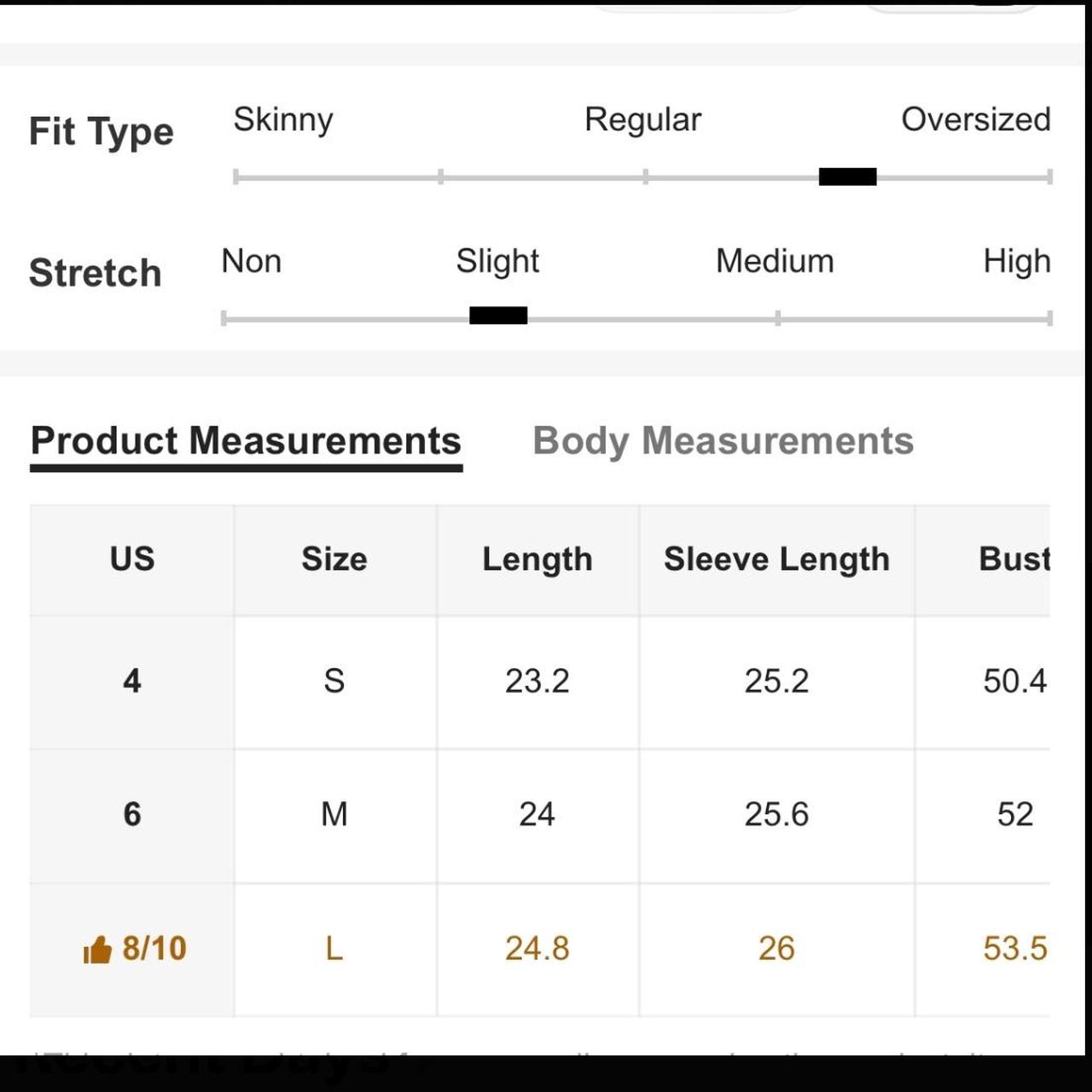Click the Fit Type slider black marker
This screenshot has width=1092, height=1092.
847,177
